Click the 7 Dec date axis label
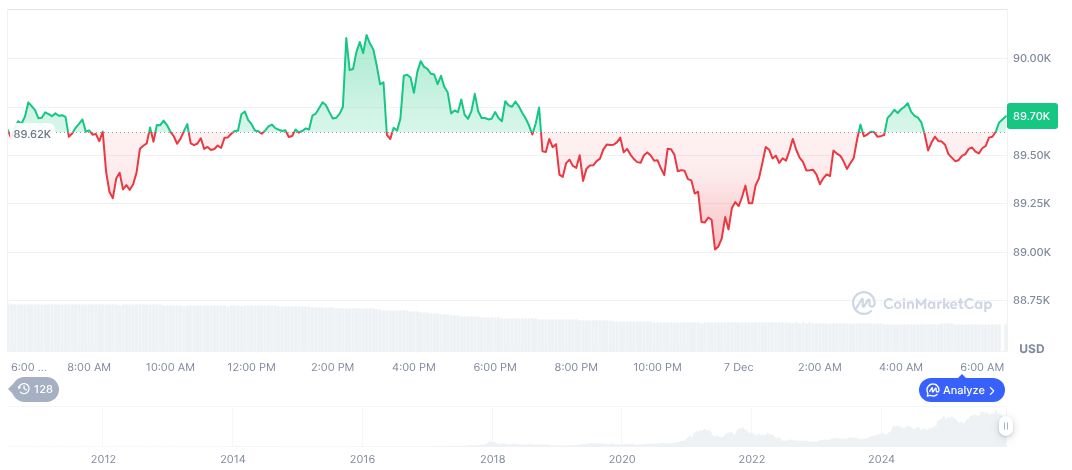This screenshot has height=470, width=1072. pyautogui.click(x=738, y=367)
